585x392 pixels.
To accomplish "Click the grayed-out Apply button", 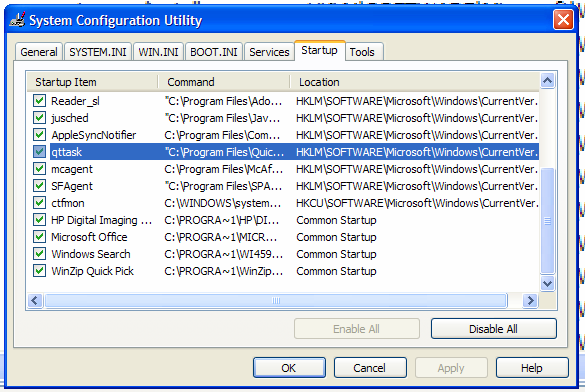I will click(451, 368).
